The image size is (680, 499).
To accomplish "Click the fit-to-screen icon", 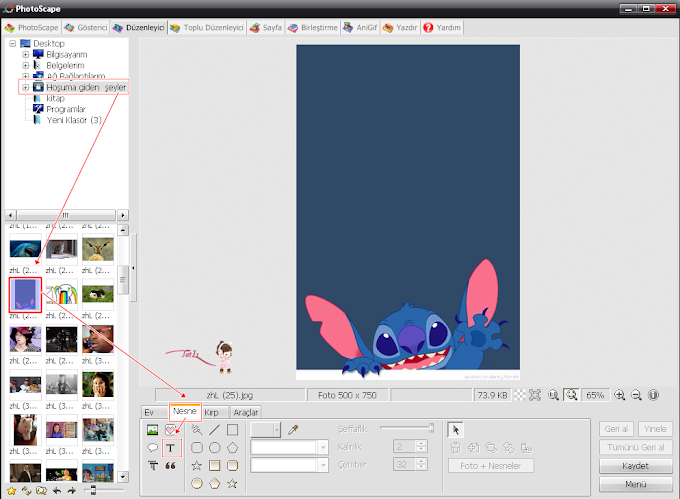I will tap(535, 395).
